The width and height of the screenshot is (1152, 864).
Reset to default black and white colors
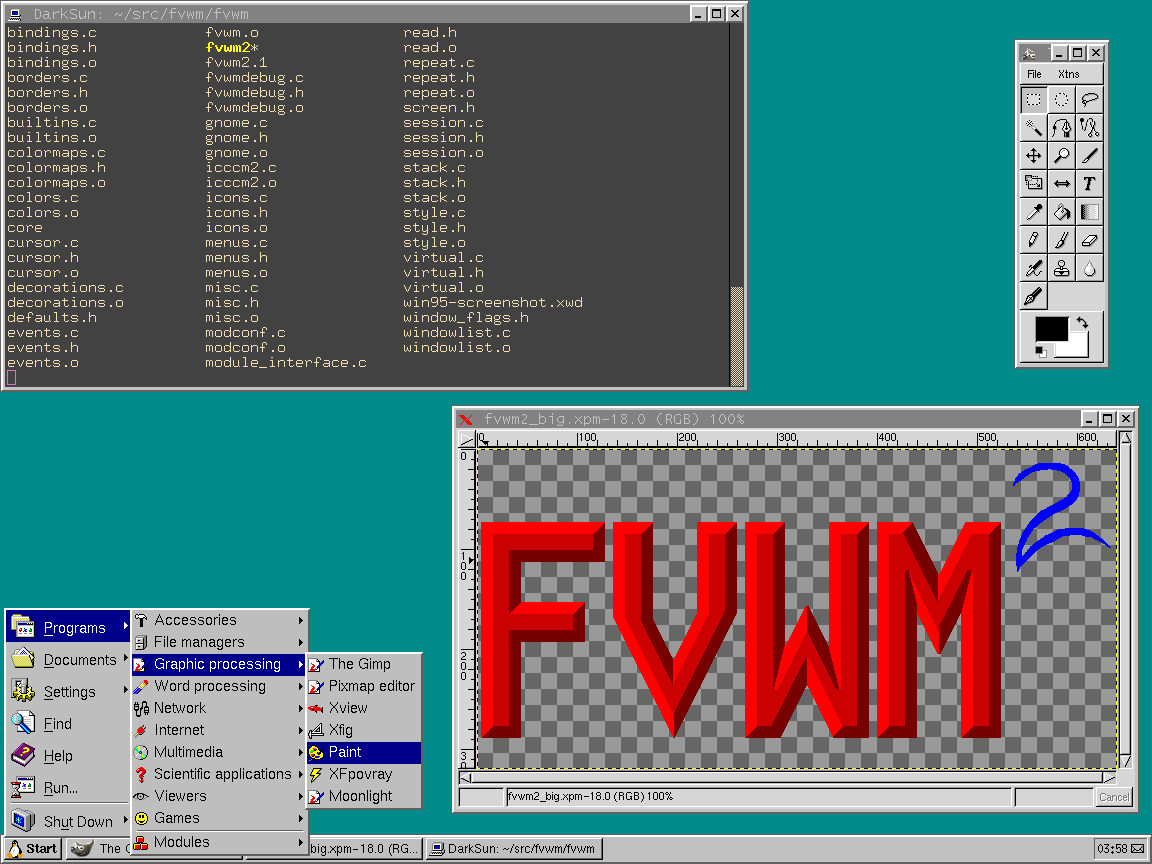click(1041, 351)
